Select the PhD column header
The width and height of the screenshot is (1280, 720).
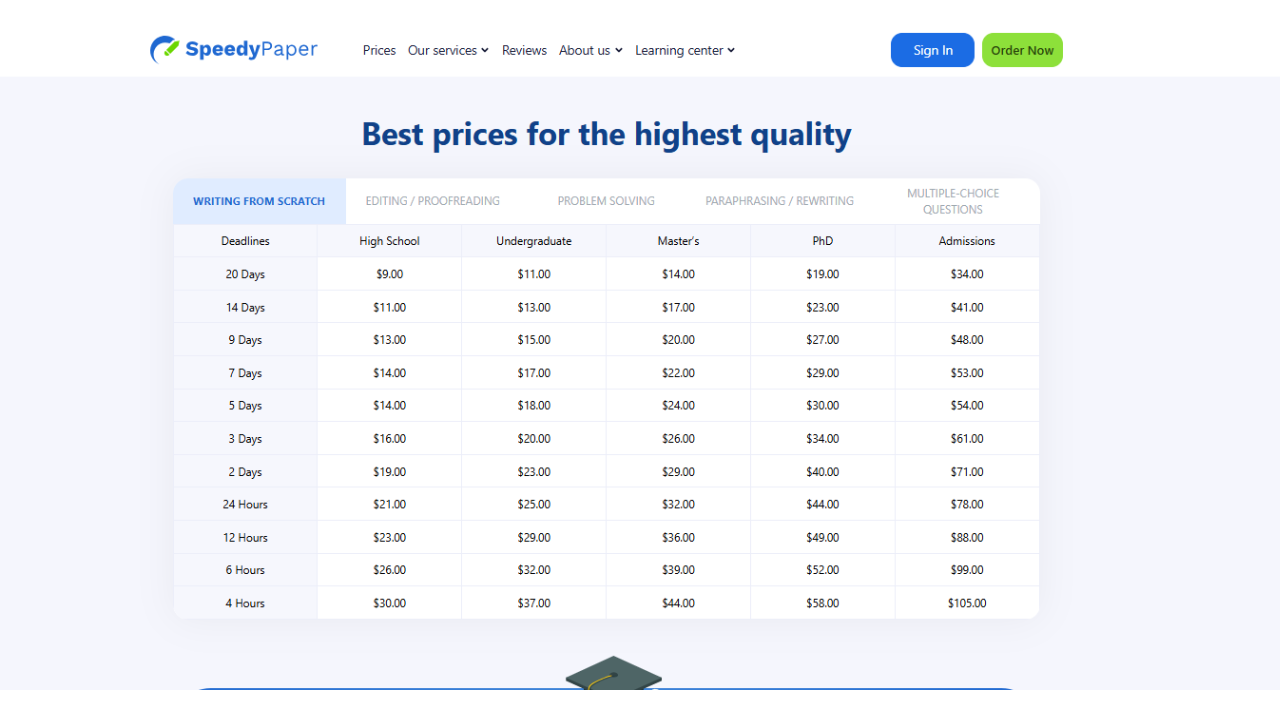(x=823, y=241)
